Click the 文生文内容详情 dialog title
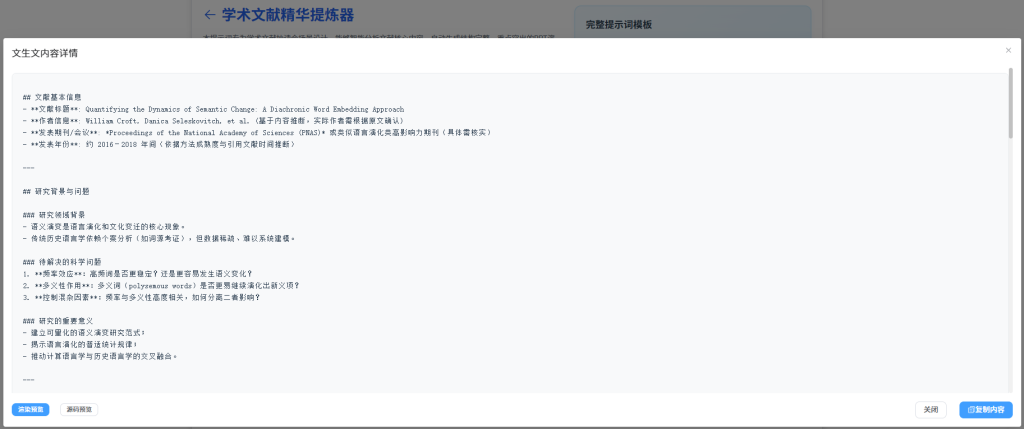 point(45,52)
